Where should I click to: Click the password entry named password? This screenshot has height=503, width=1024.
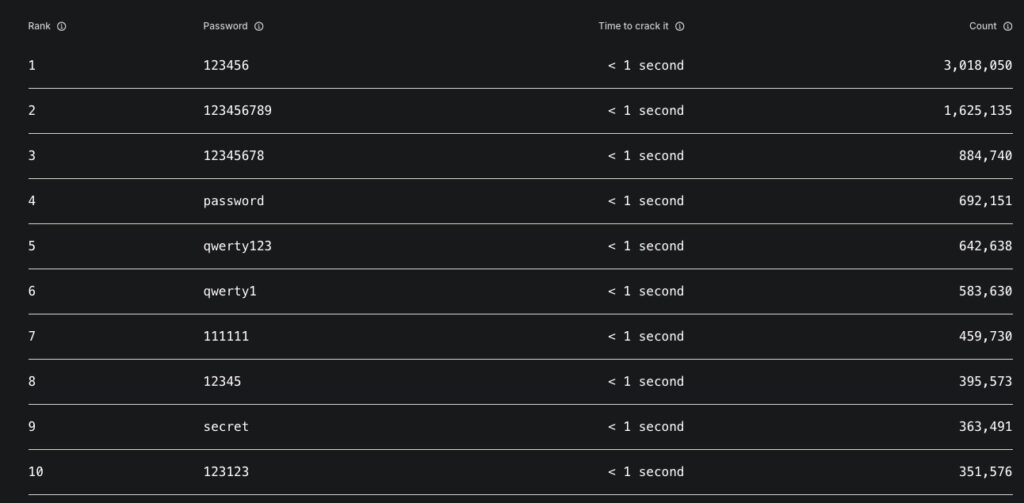pos(234,201)
